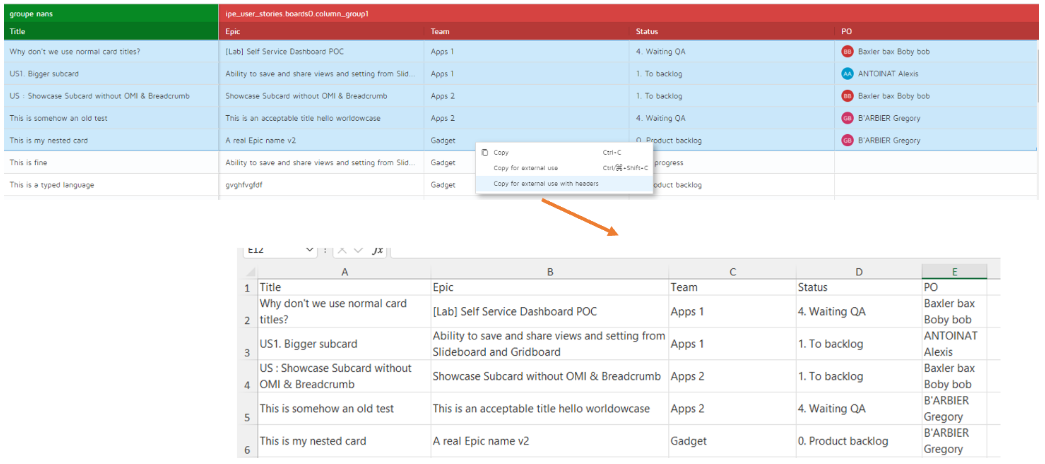This screenshot has height=464, width=1045.
Task: Select Excel column B header
Action: [550, 271]
